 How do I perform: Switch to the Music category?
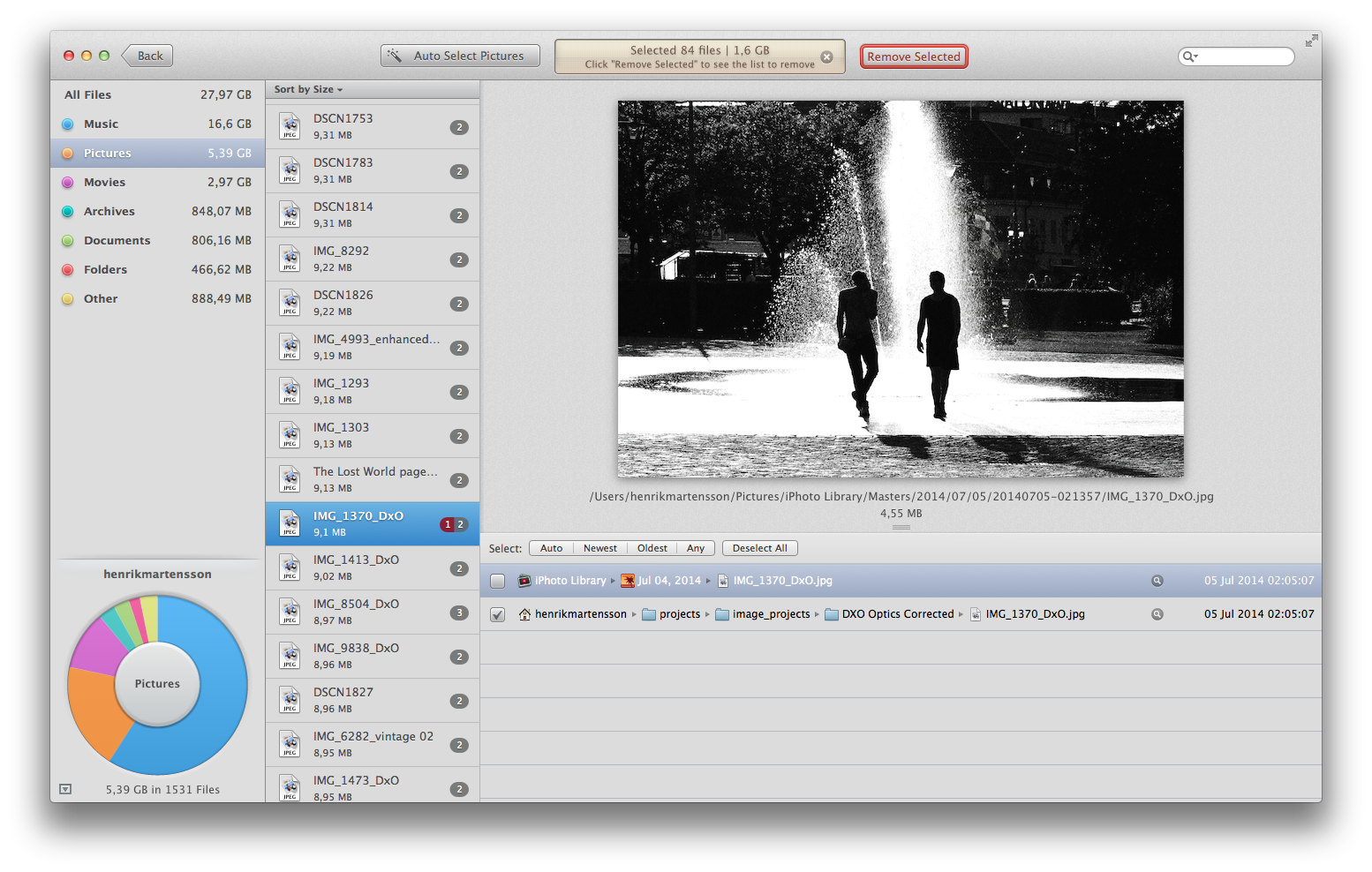[x=157, y=124]
